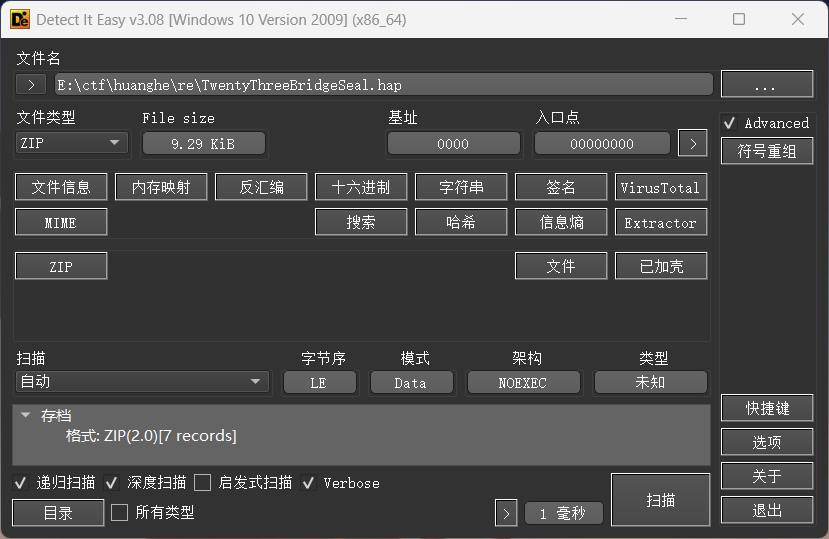The width and height of the screenshot is (829, 539).
Task: Click the 类型 未知 field
Action: coord(650,382)
